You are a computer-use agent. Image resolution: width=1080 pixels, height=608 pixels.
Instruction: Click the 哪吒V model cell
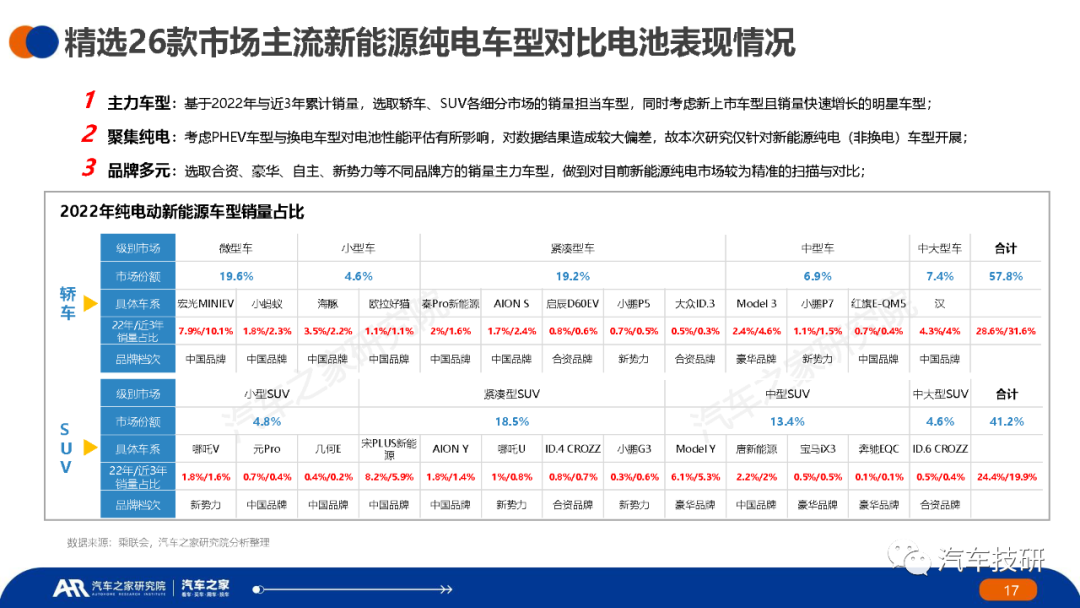tap(205, 449)
